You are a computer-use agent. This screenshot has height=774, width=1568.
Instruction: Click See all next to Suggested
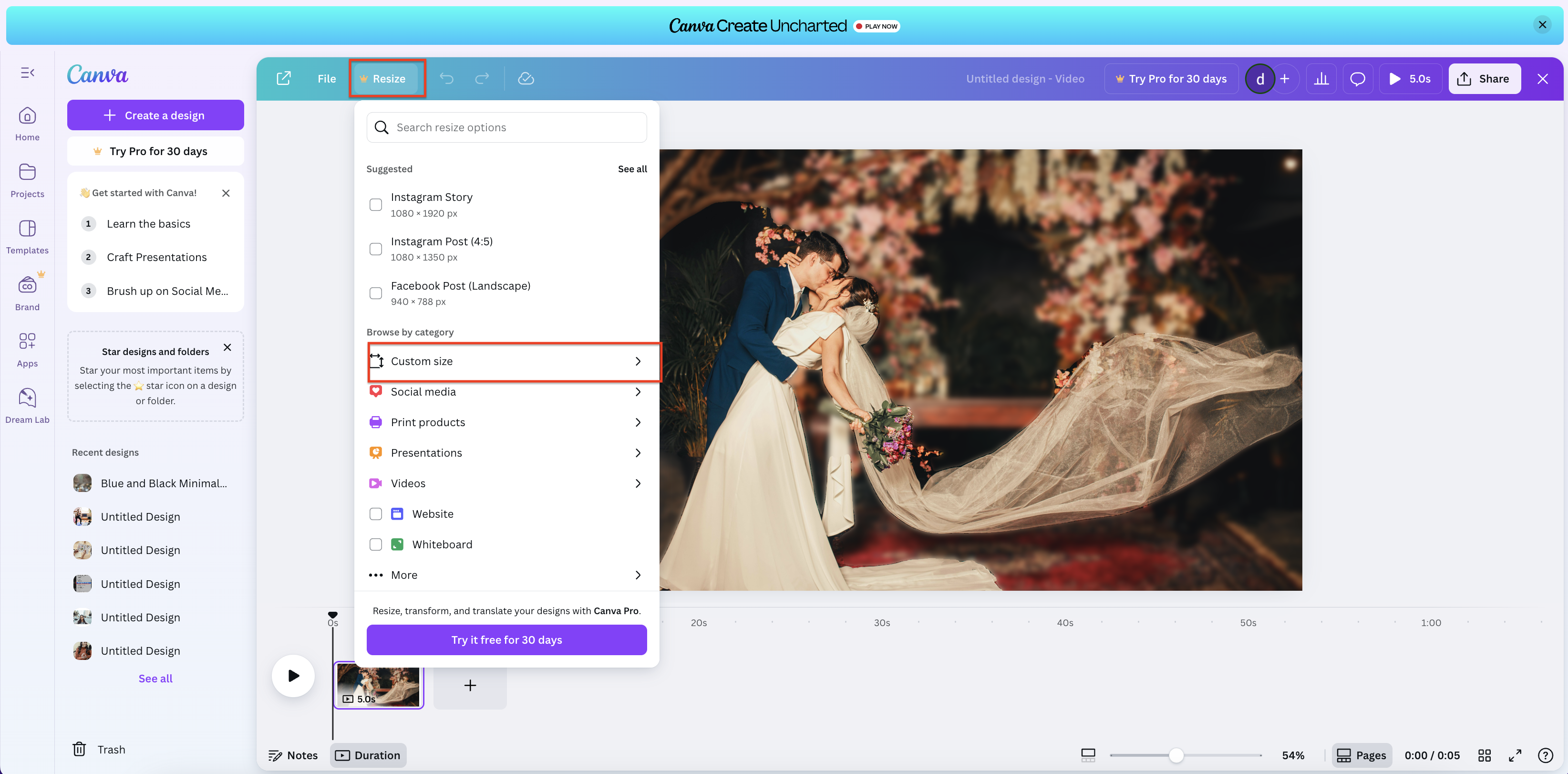pyautogui.click(x=632, y=168)
